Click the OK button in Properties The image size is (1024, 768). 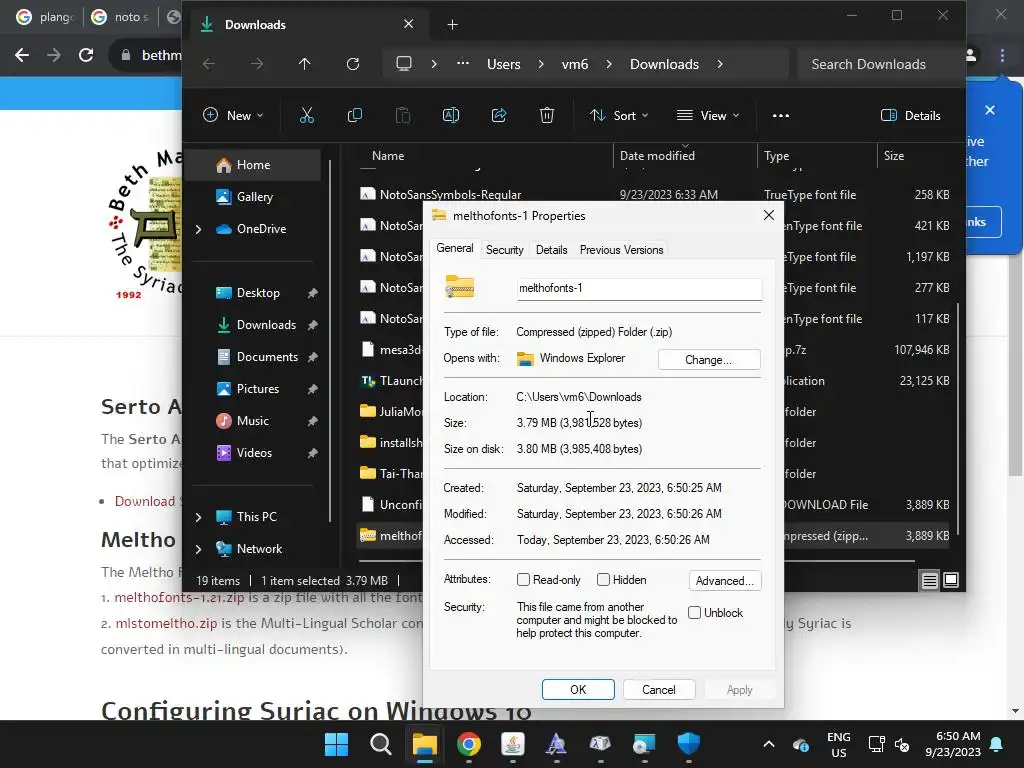click(x=578, y=690)
